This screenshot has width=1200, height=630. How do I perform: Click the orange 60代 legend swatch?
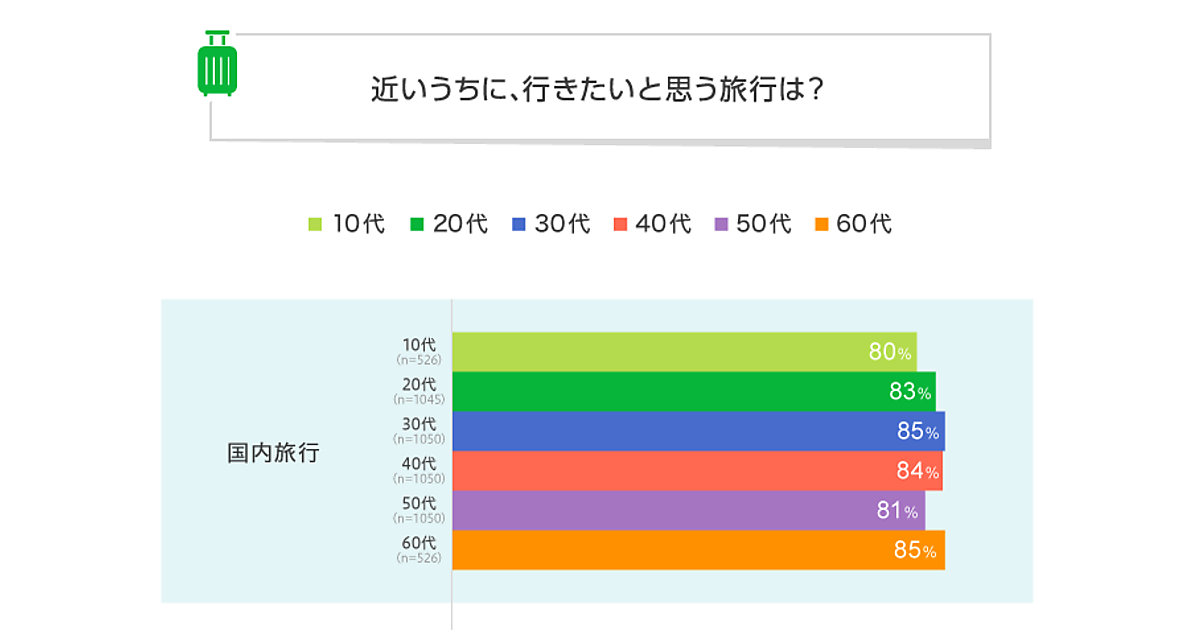(x=821, y=224)
